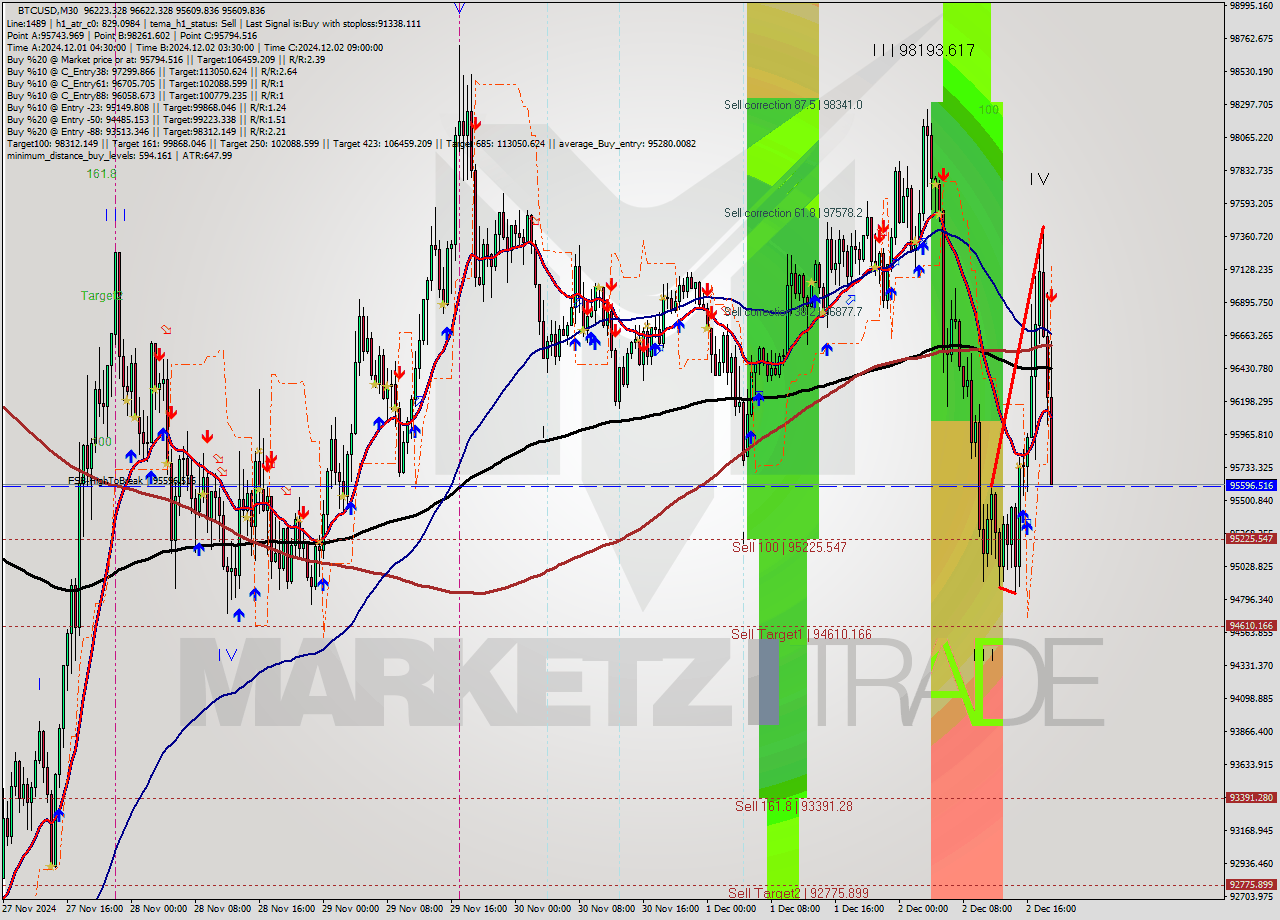Select the red 94610.166 price tag on the axis
This screenshot has height=920, width=1280.
tap(1251, 626)
